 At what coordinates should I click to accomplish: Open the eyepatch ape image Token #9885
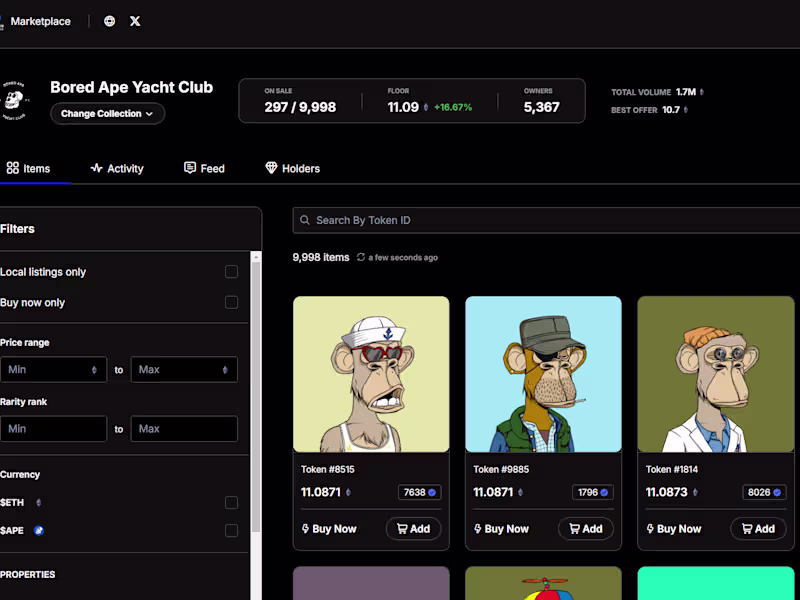(543, 374)
